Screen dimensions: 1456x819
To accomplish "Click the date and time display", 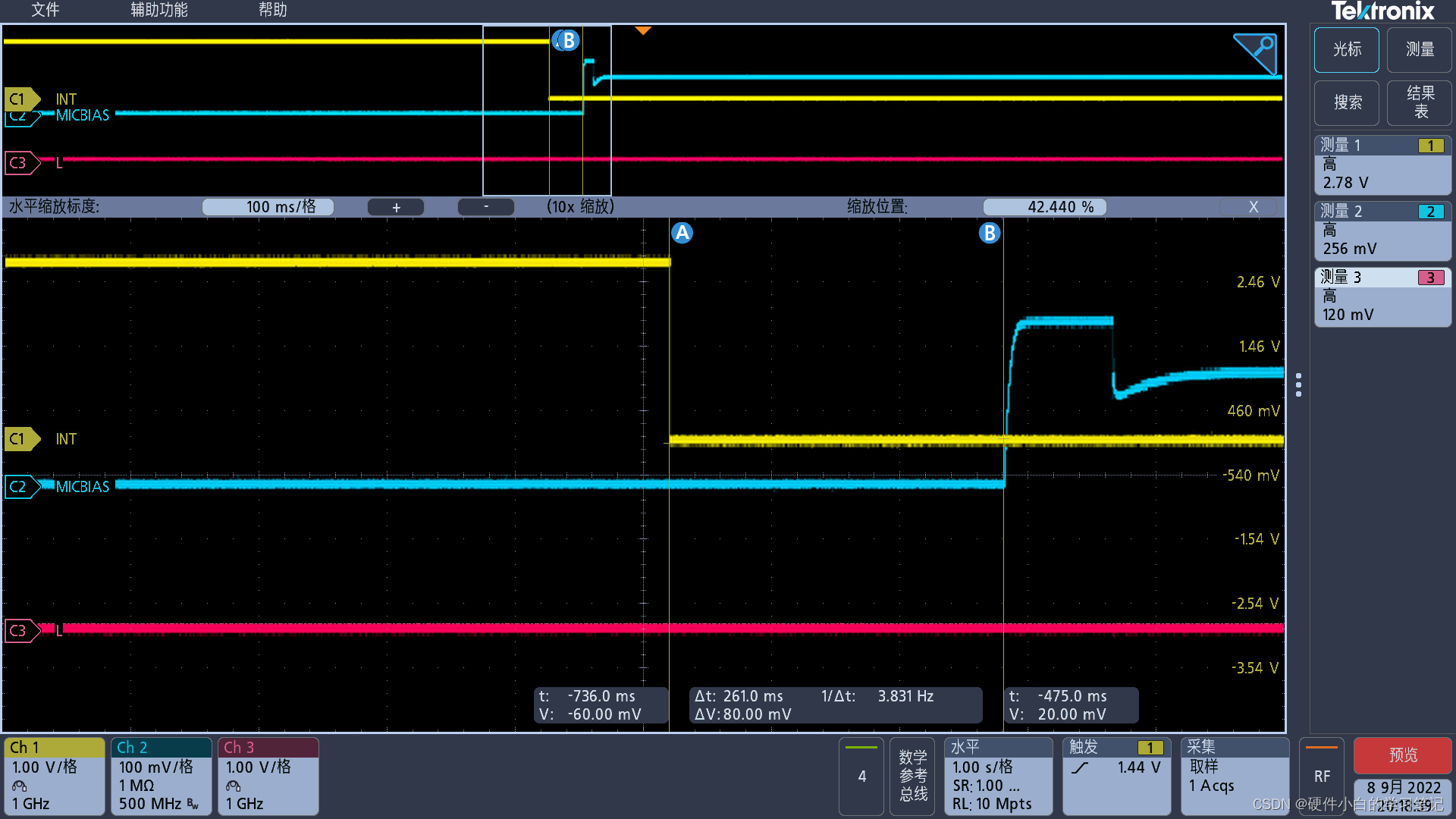I will pyautogui.click(x=1403, y=796).
